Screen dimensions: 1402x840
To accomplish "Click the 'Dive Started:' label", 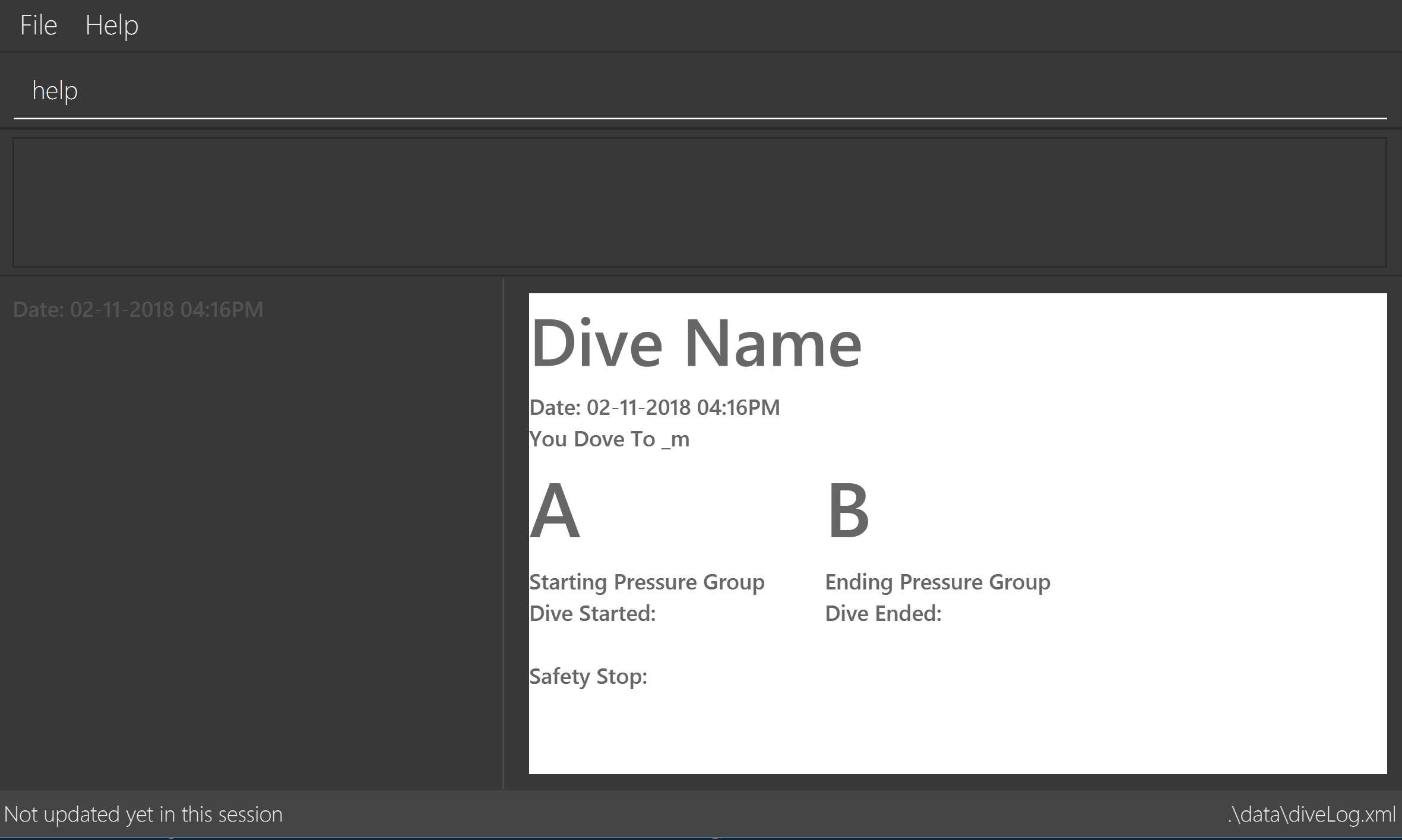I will click(592, 613).
